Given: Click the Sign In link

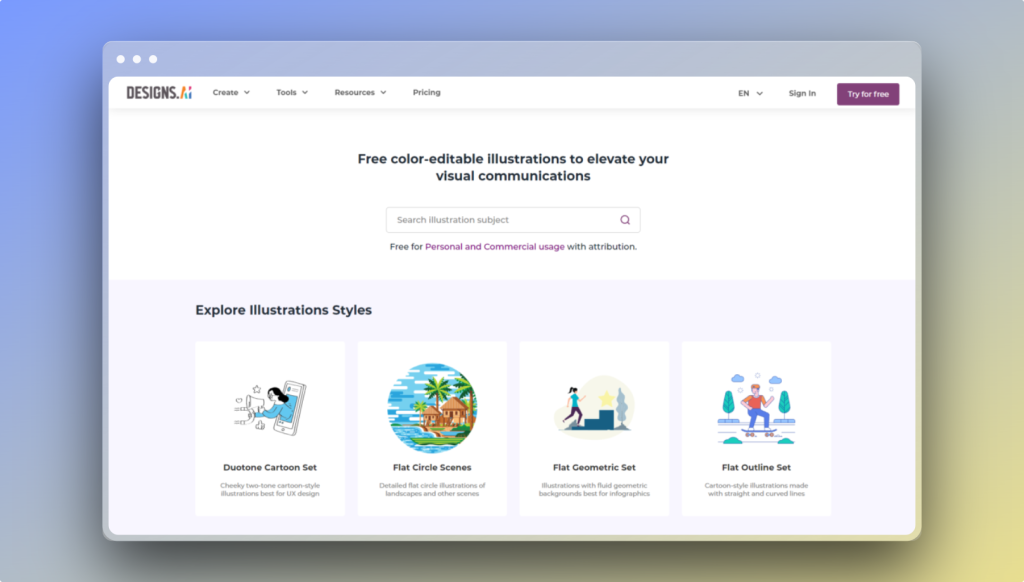Looking at the screenshot, I should [x=802, y=94].
